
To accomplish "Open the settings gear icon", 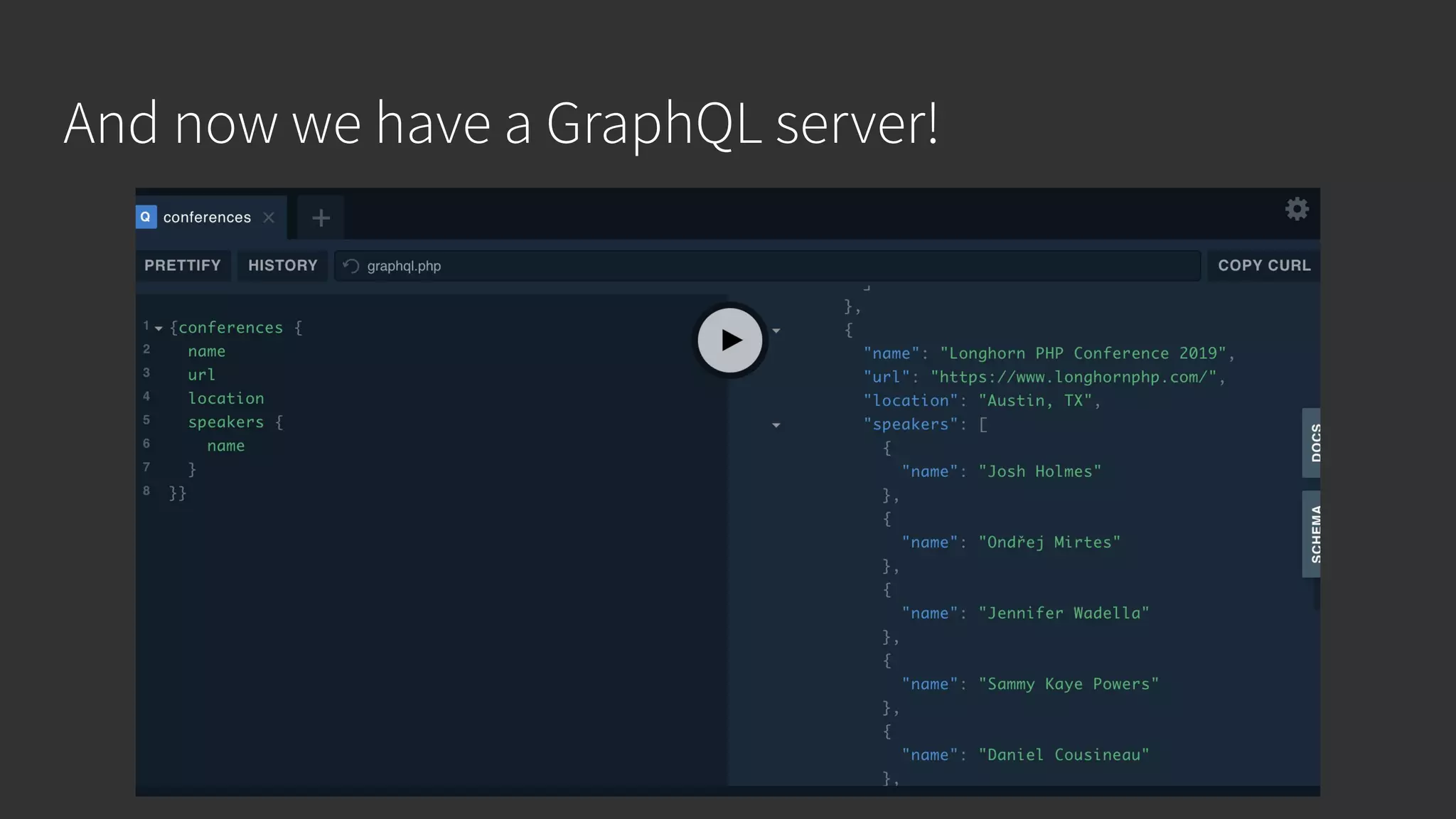I will point(1297,209).
